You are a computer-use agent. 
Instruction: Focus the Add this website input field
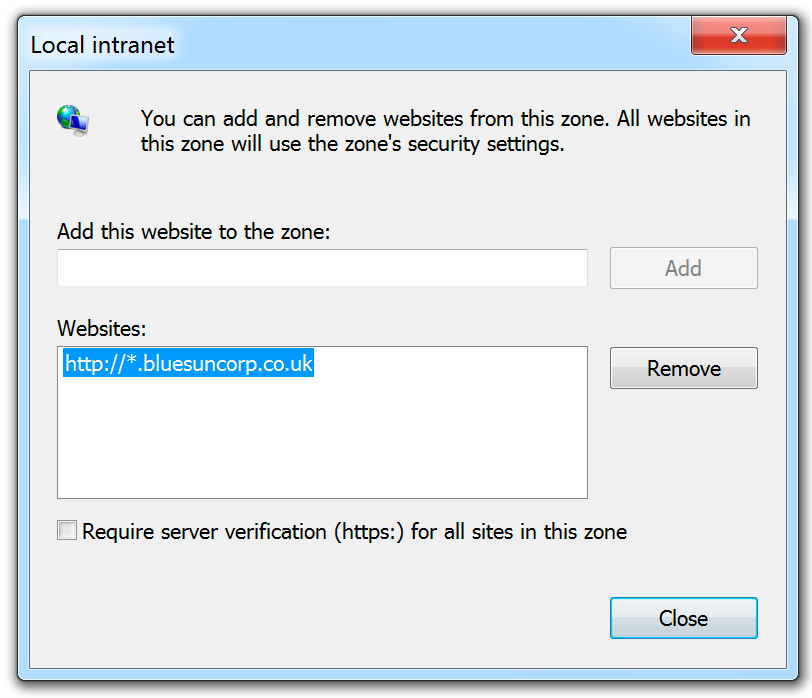tap(322, 268)
